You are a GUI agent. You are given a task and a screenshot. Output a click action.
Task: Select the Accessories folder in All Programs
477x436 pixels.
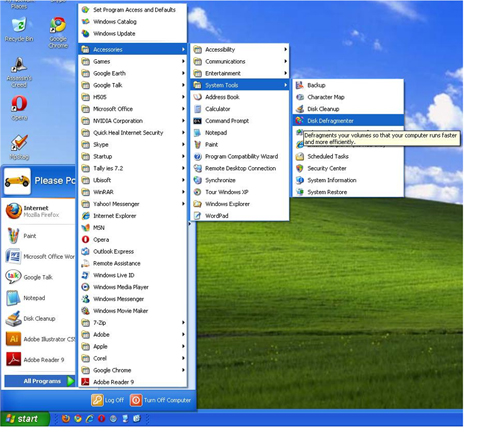132,49
